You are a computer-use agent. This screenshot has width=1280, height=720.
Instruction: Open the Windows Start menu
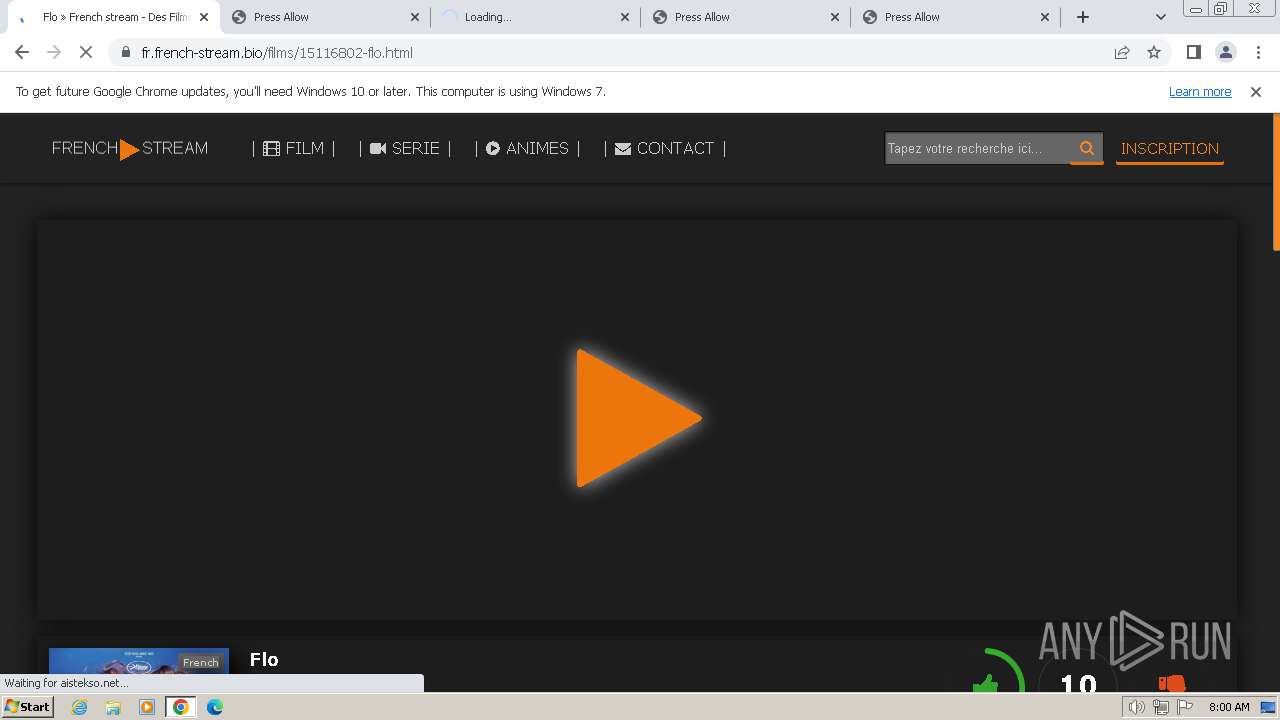[27, 707]
